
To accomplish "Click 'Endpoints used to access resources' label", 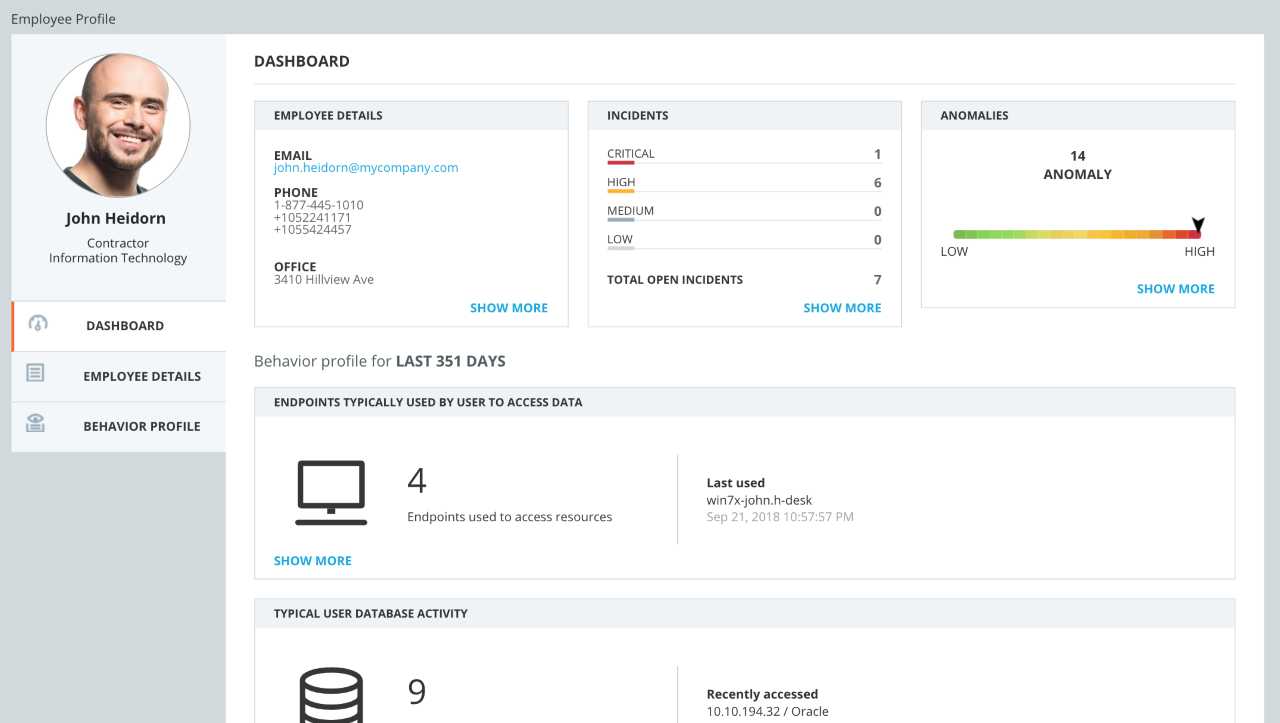I will click(510, 517).
